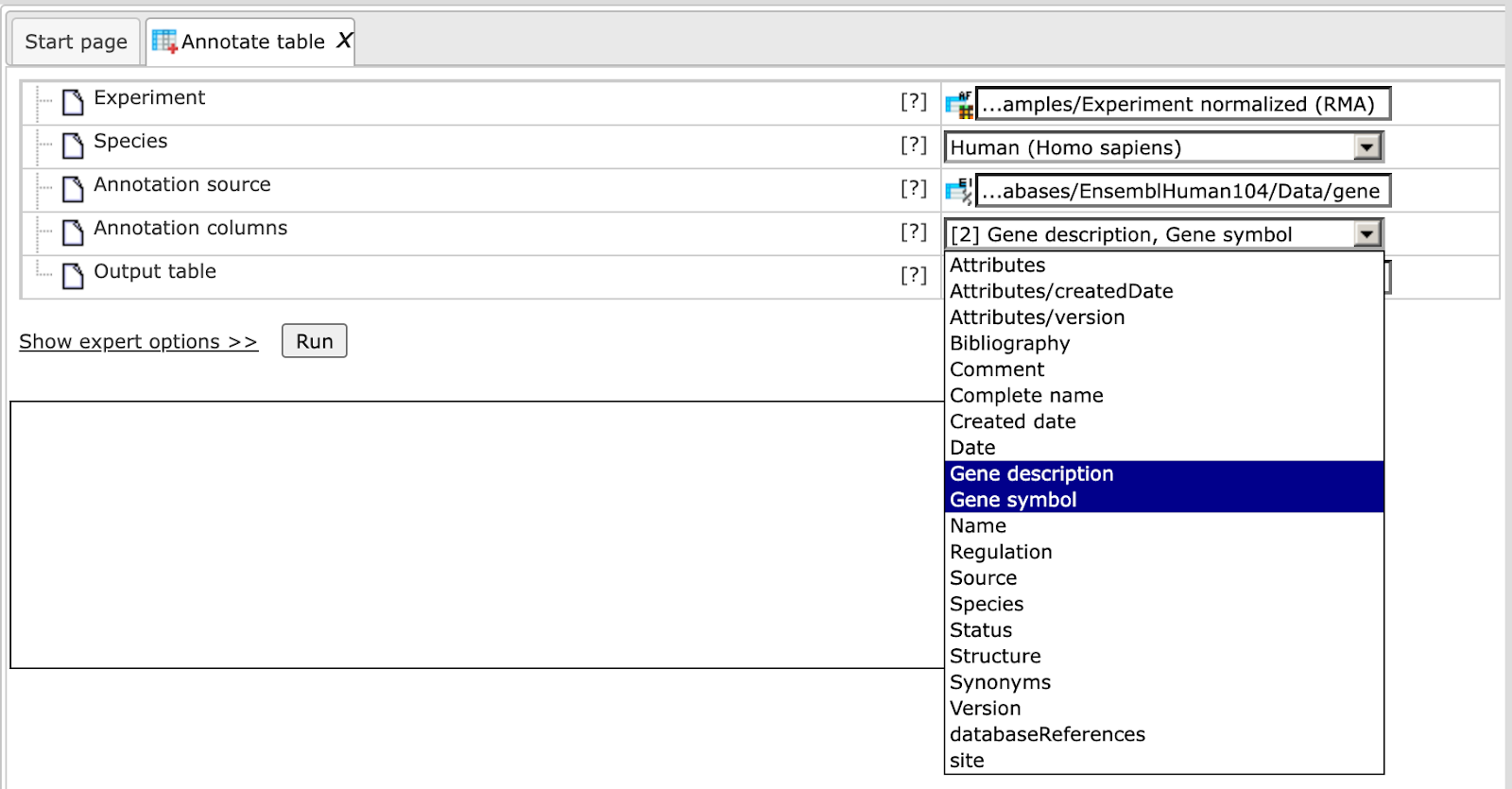Open help for Experiment parameter

(913, 102)
